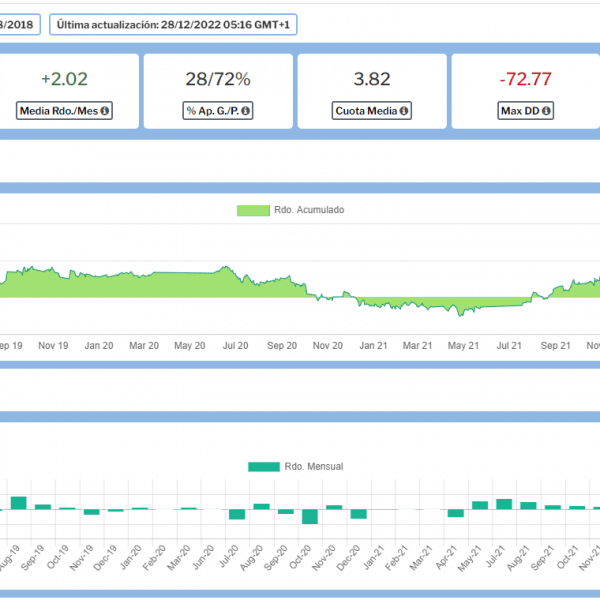Click the Jul 21 axis label on the accumulated chart
This screenshot has width=600, height=600.
[x=509, y=346]
